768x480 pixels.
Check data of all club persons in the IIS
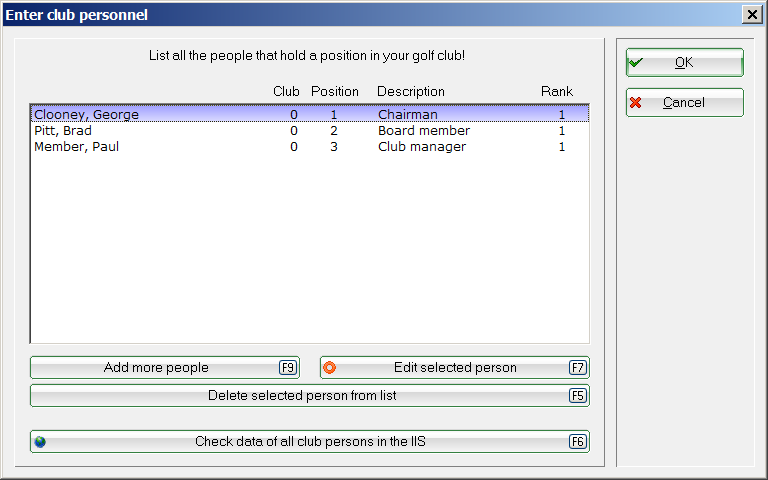click(310, 442)
